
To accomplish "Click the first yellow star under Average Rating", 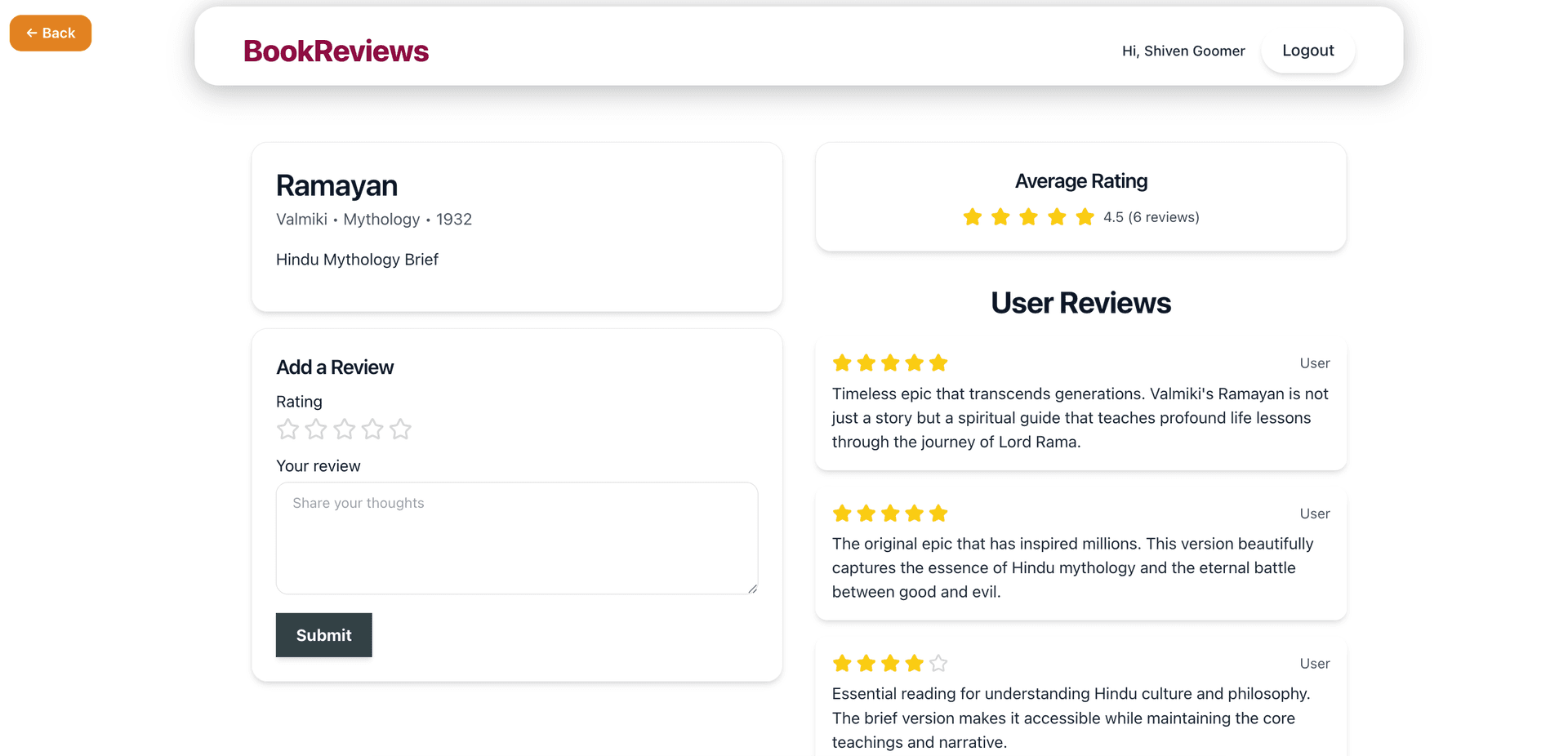I will coord(972,216).
